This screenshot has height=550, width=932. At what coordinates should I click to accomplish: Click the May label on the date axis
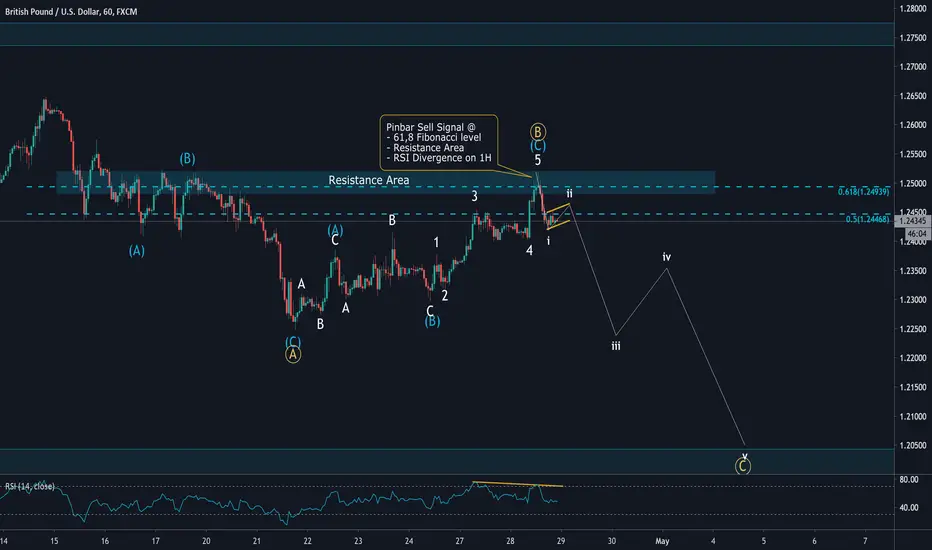[662, 542]
